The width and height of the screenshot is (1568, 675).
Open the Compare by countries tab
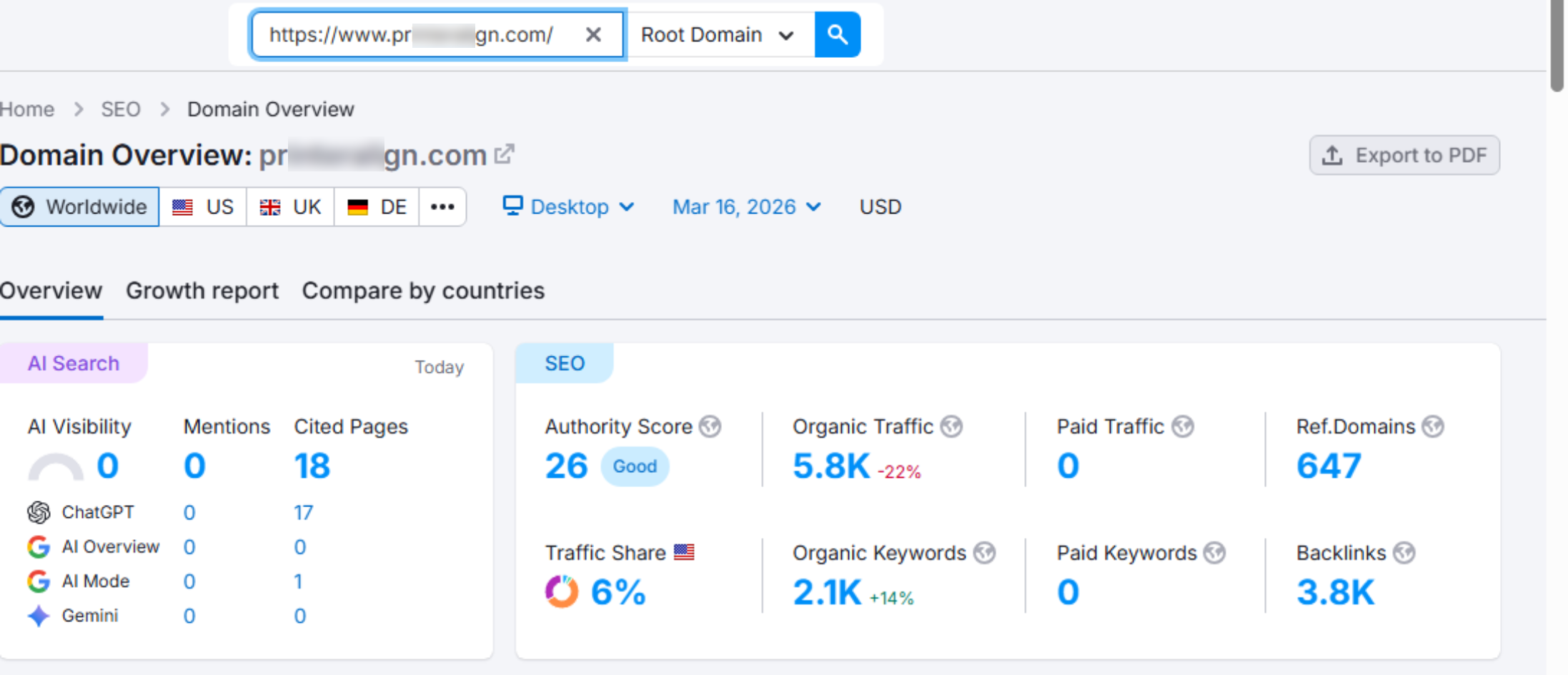point(423,290)
